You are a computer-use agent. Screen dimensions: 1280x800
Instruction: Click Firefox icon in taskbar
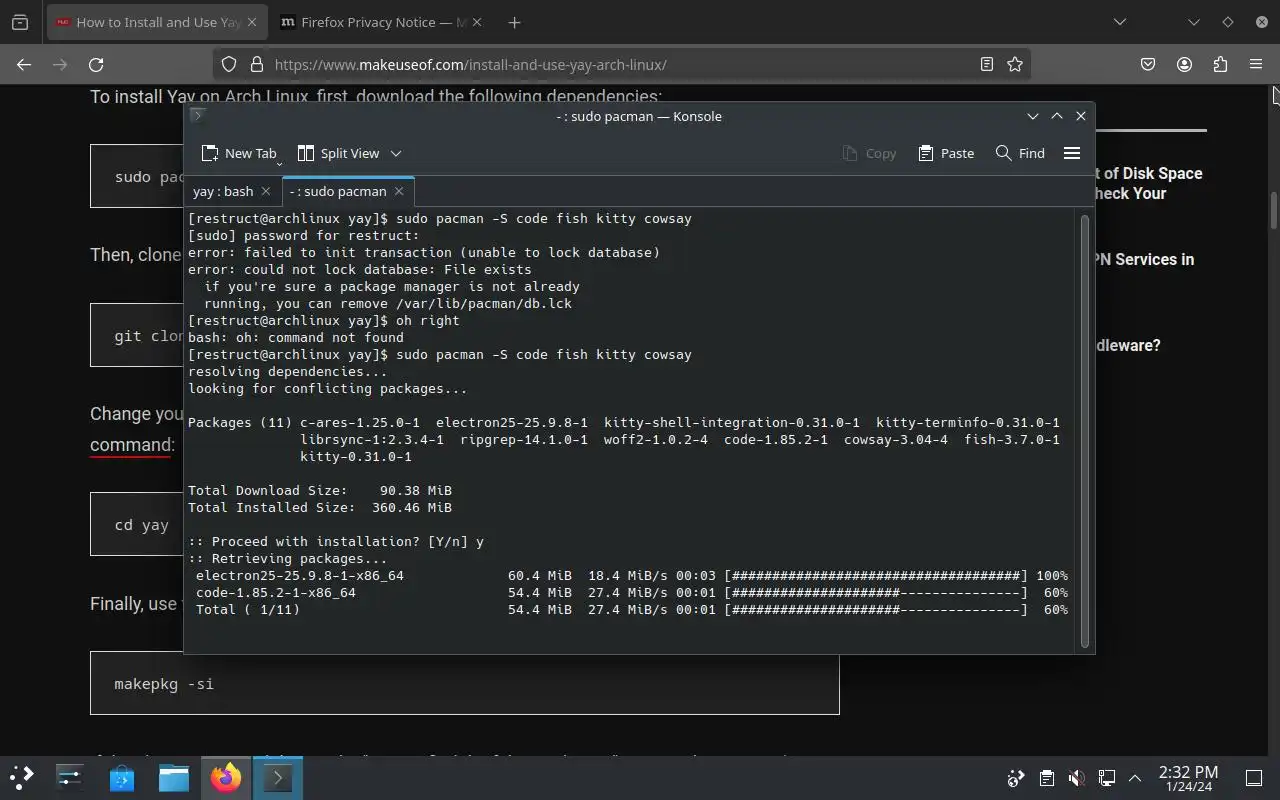pyautogui.click(x=226, y=777)
